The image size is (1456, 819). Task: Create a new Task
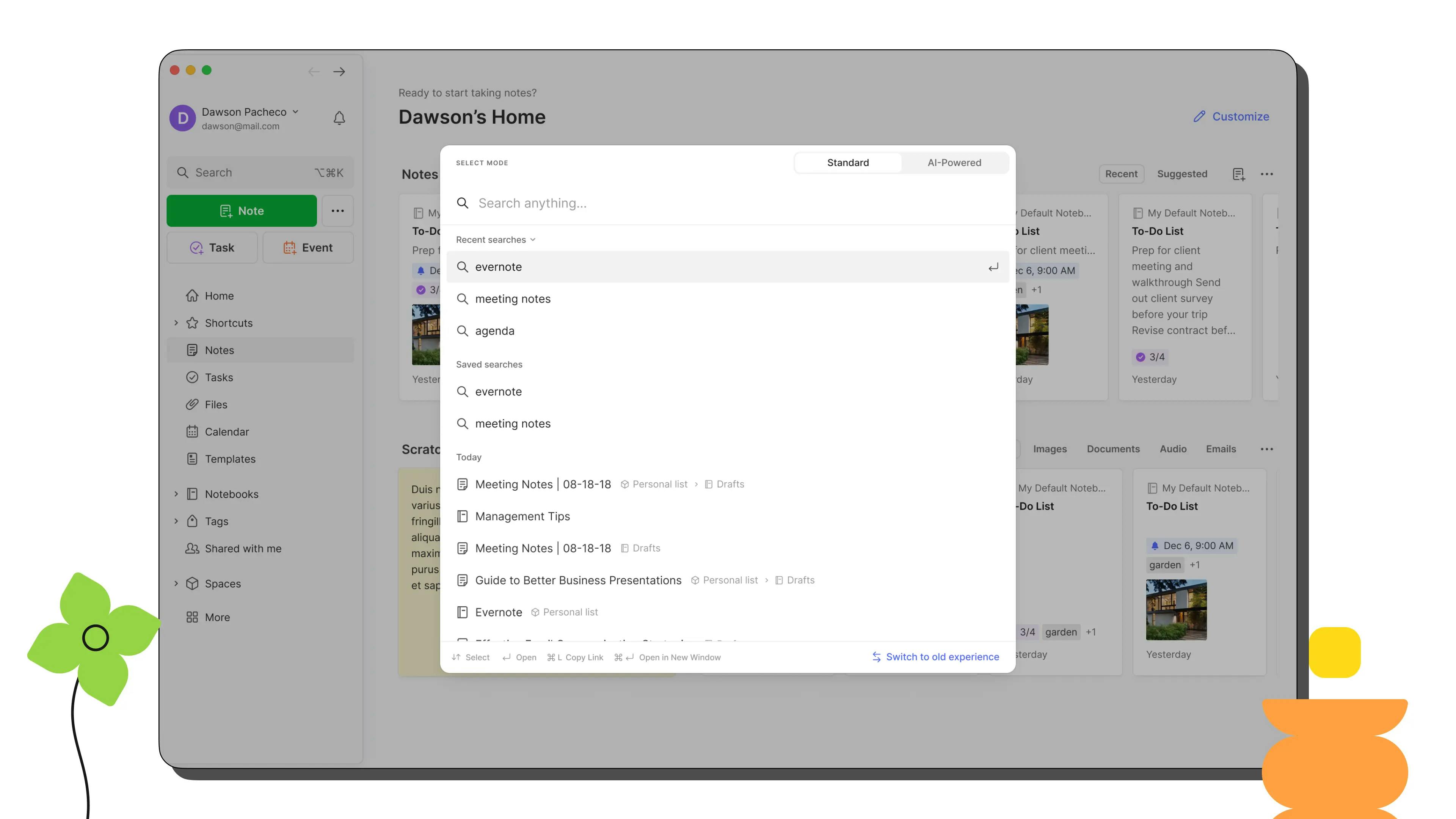coord(212,248)
